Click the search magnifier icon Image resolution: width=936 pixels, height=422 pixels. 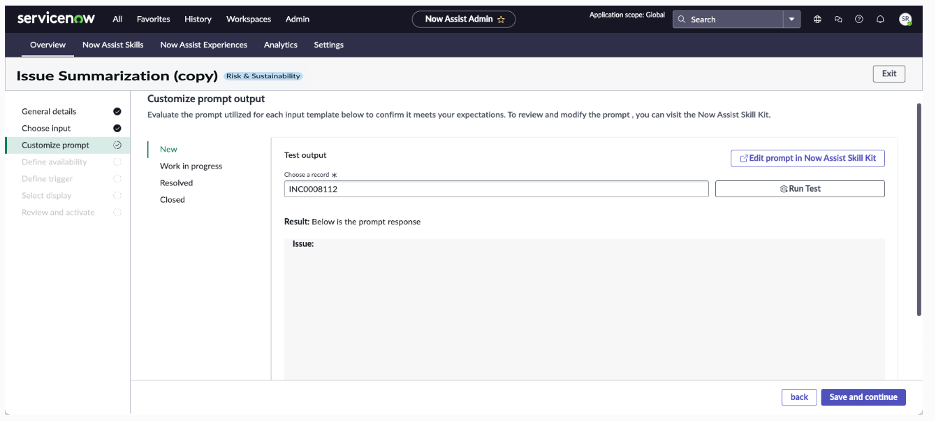[x=682, y=19]
